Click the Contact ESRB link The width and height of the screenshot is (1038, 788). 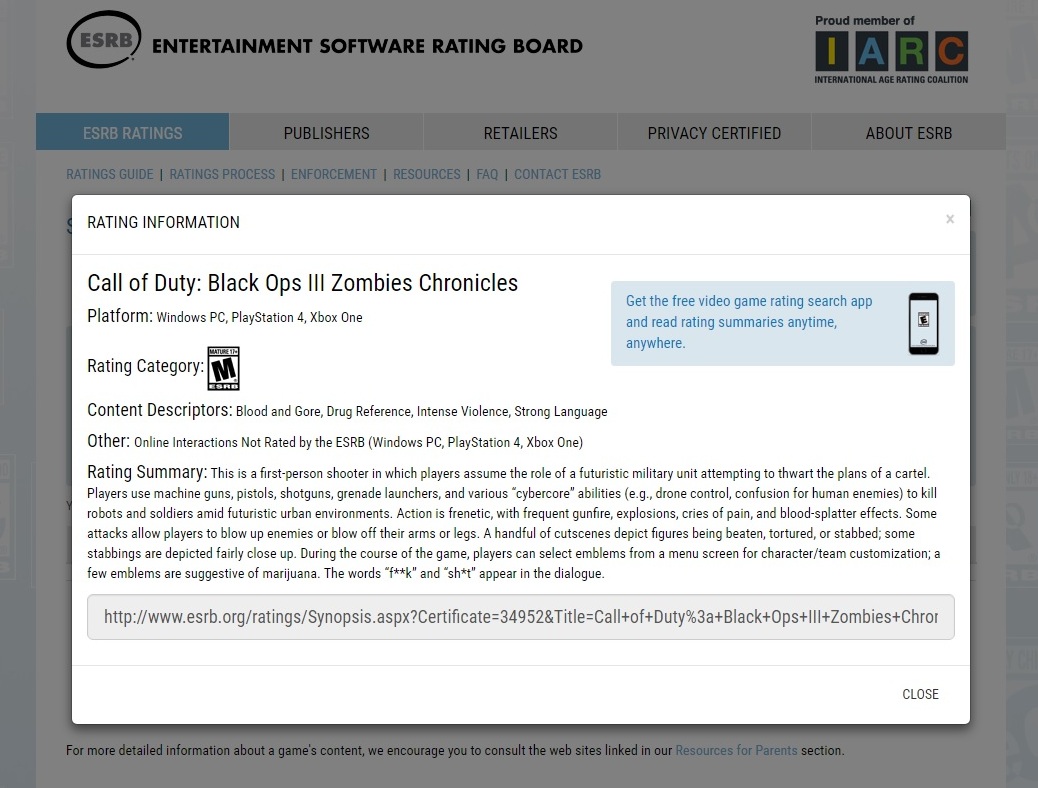[558, 174]
